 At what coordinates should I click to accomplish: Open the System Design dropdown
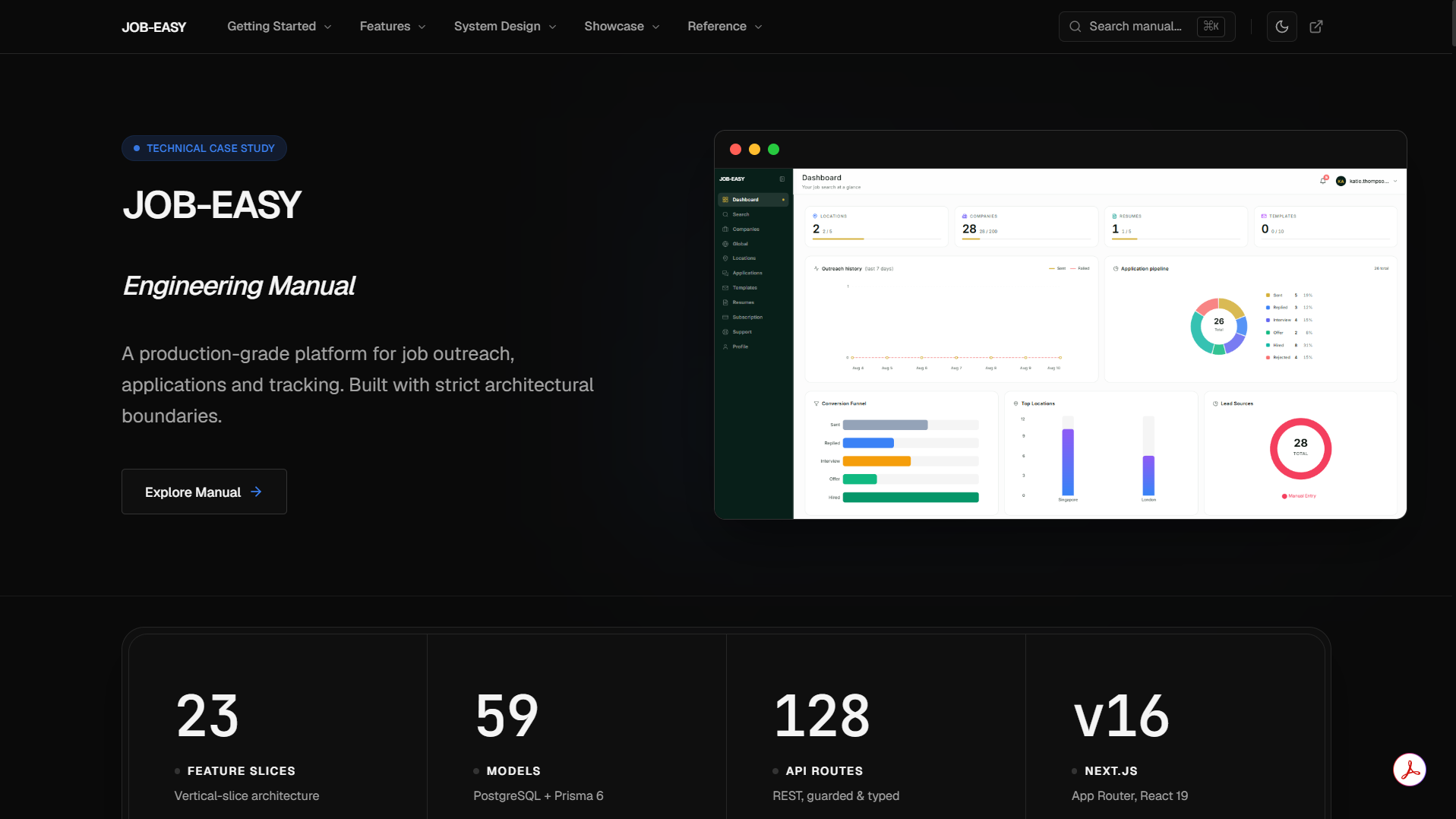(505, 27)
